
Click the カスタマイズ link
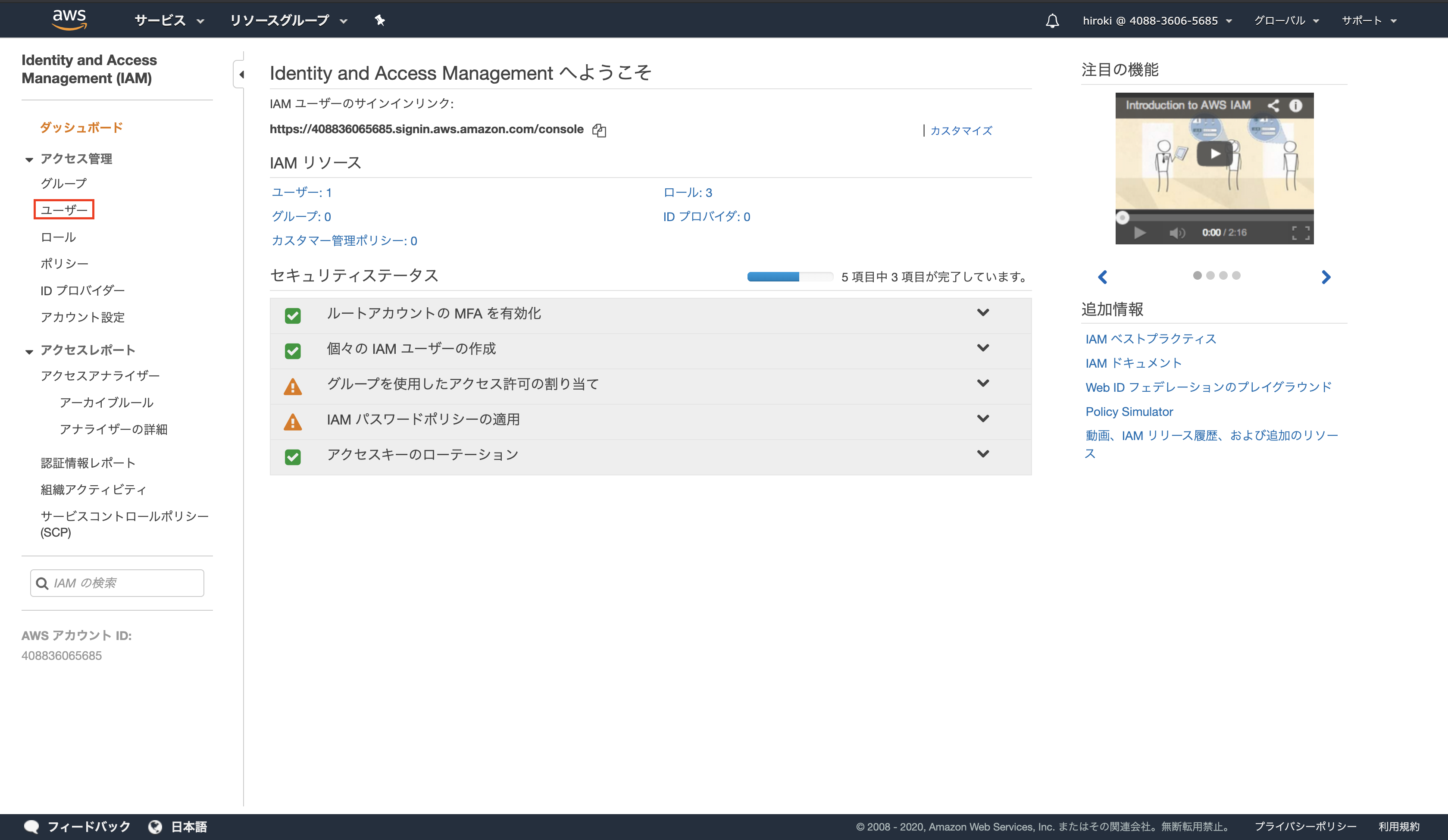coord(961,131)
